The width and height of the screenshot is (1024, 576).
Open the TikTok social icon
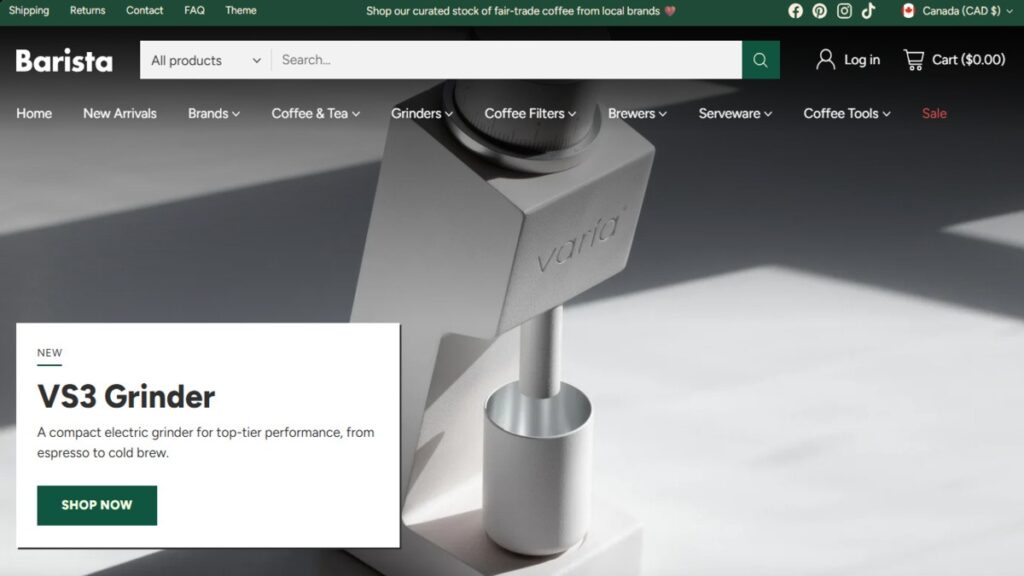[866, 11]
